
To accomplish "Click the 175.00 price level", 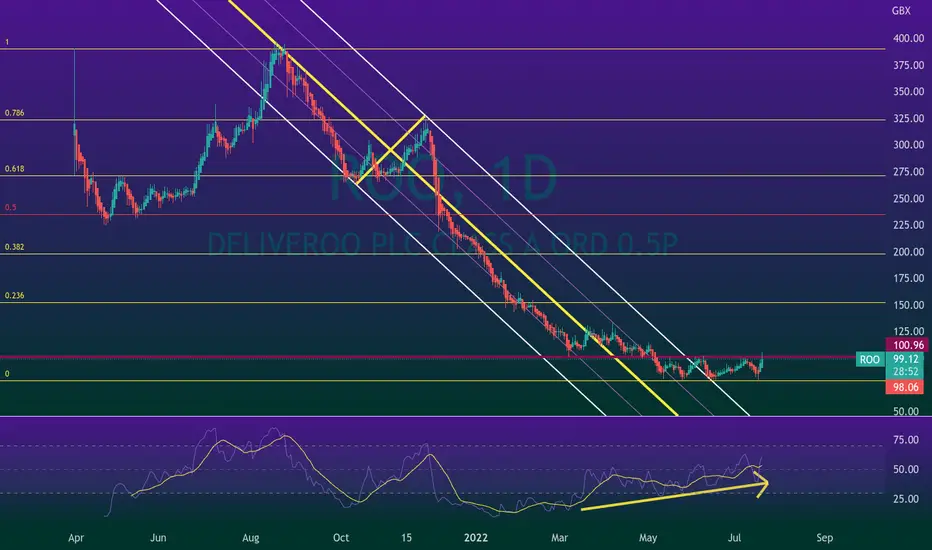I will [x=909, y=278].
